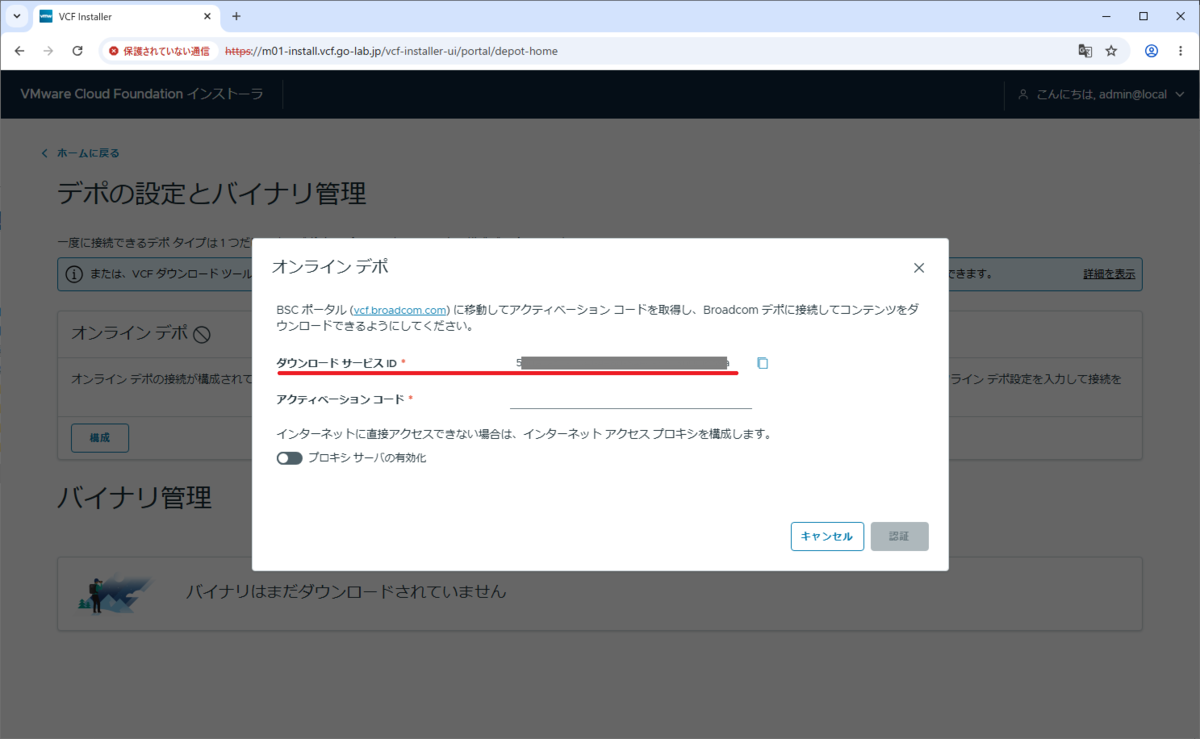Click the browser forward arrow
1200x739 pixels.
(x=48, y=51)
